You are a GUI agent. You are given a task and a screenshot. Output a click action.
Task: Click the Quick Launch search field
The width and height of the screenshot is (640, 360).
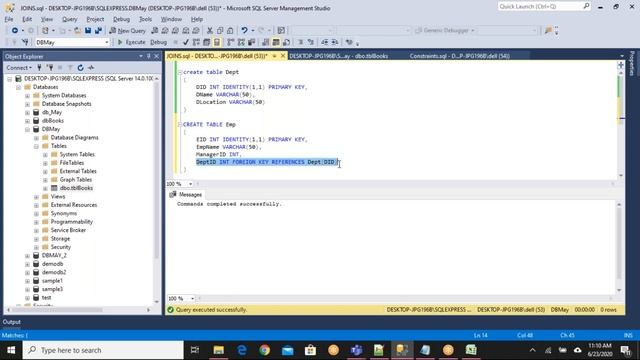[544, 7]
